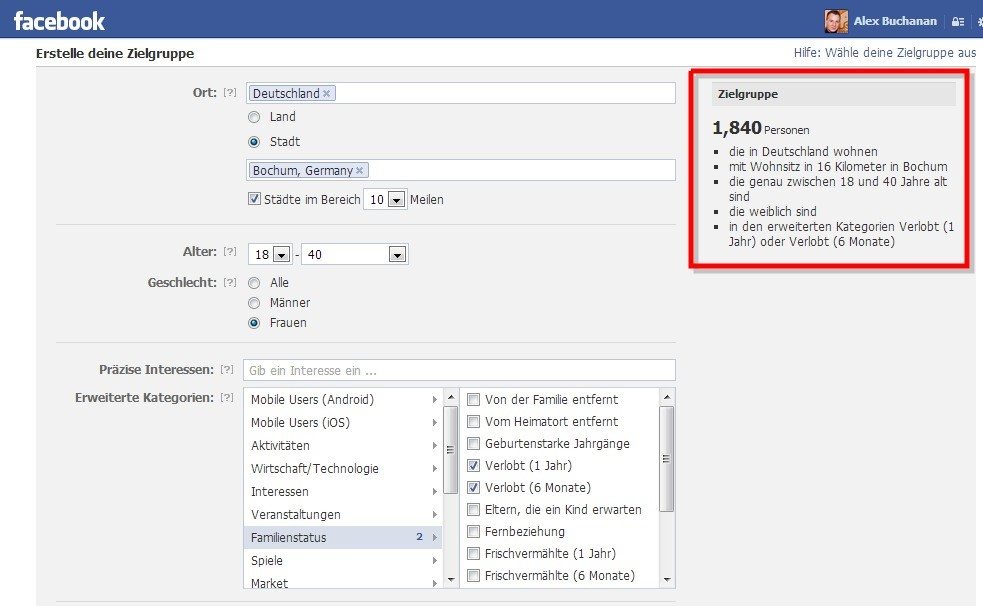Click the 1,840 Personen audience count
This screenshot has width=983, height=606.
click(760, 128)
